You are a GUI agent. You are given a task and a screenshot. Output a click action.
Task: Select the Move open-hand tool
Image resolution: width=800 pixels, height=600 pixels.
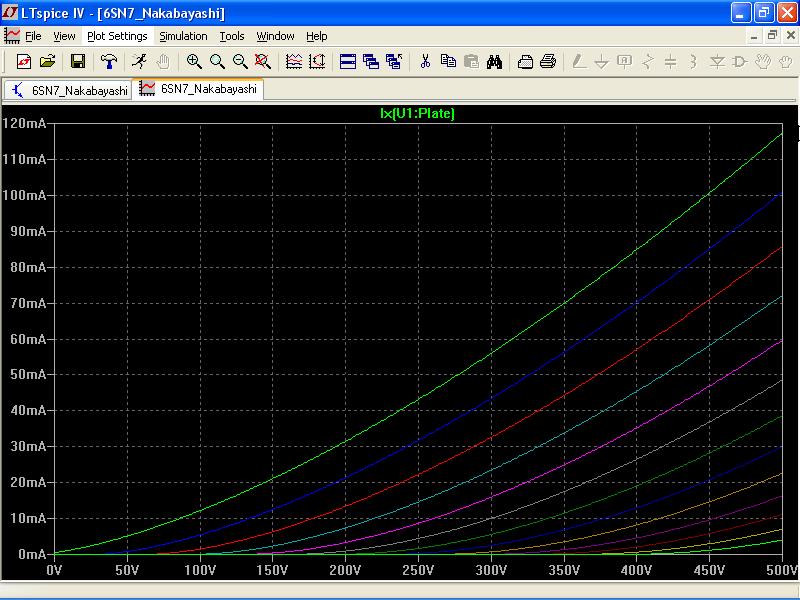(x=763, y=62)
